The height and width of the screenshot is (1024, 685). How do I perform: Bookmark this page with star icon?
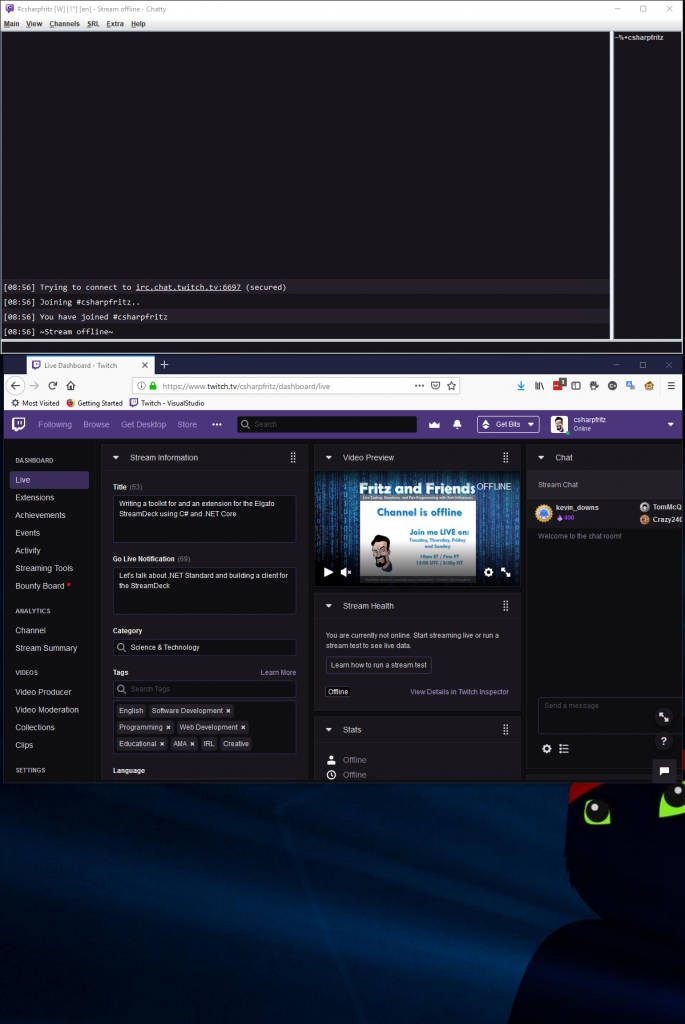[x=452, y=386]
